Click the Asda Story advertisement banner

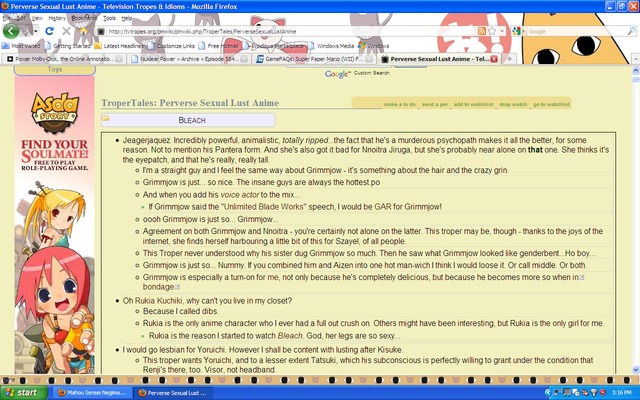tap(55, 224)
